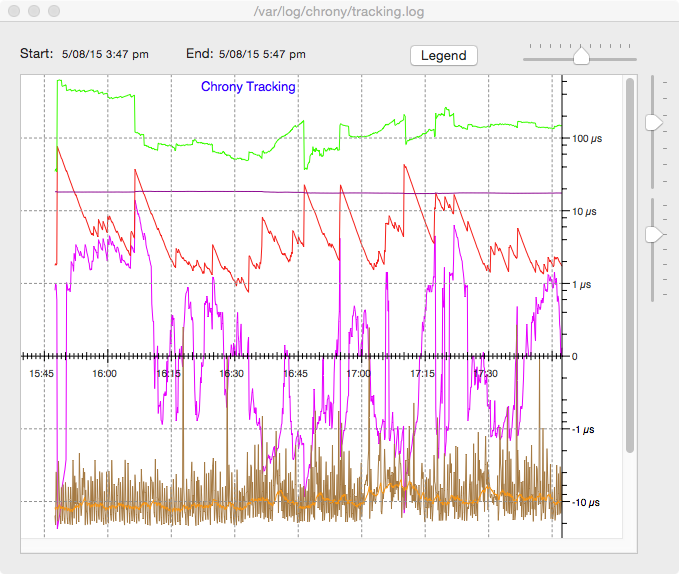Screen dimensions: 679x574
Task: Click the 1 µs axis label
Action: [x=582, y=285]
